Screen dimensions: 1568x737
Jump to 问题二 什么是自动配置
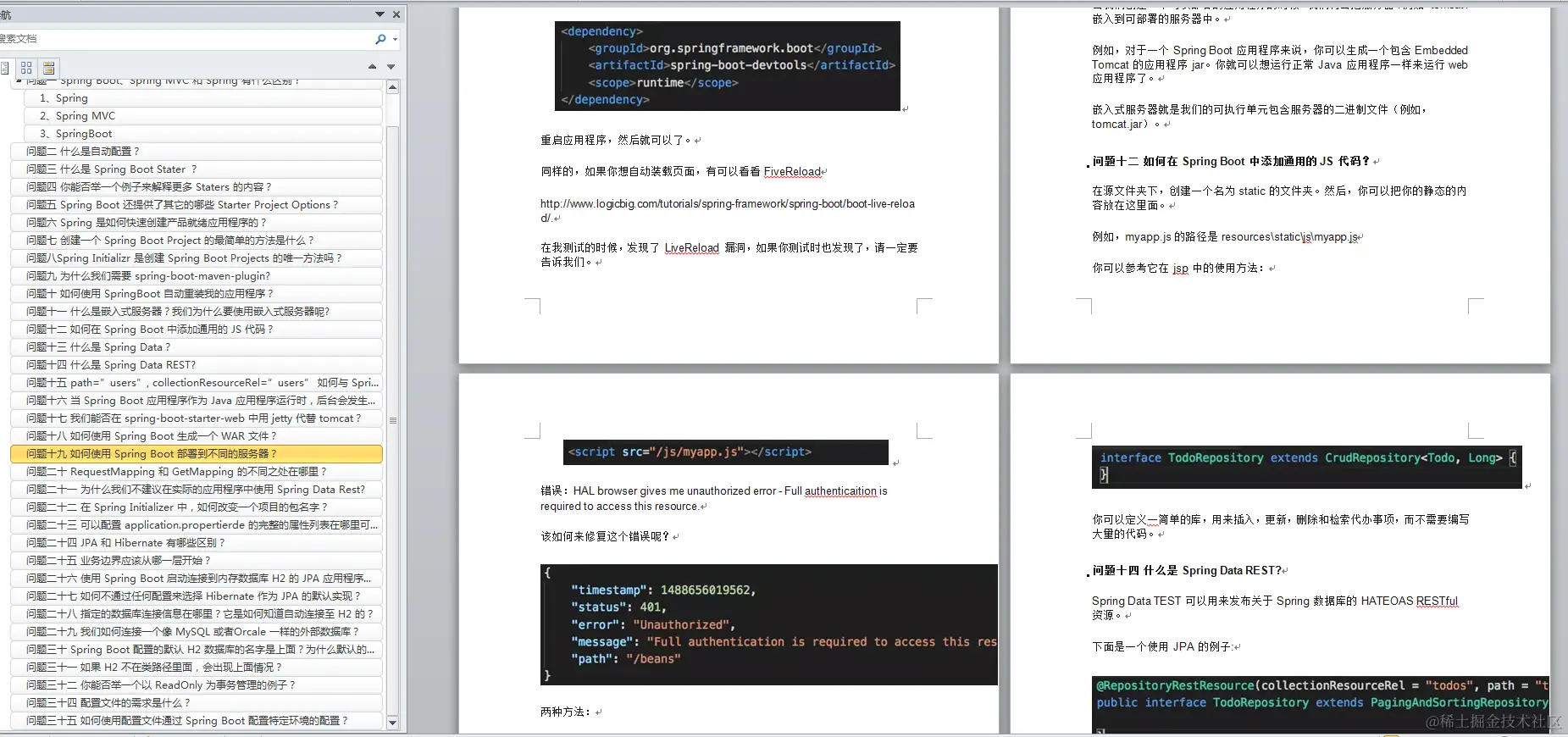[x=197, y=152]
